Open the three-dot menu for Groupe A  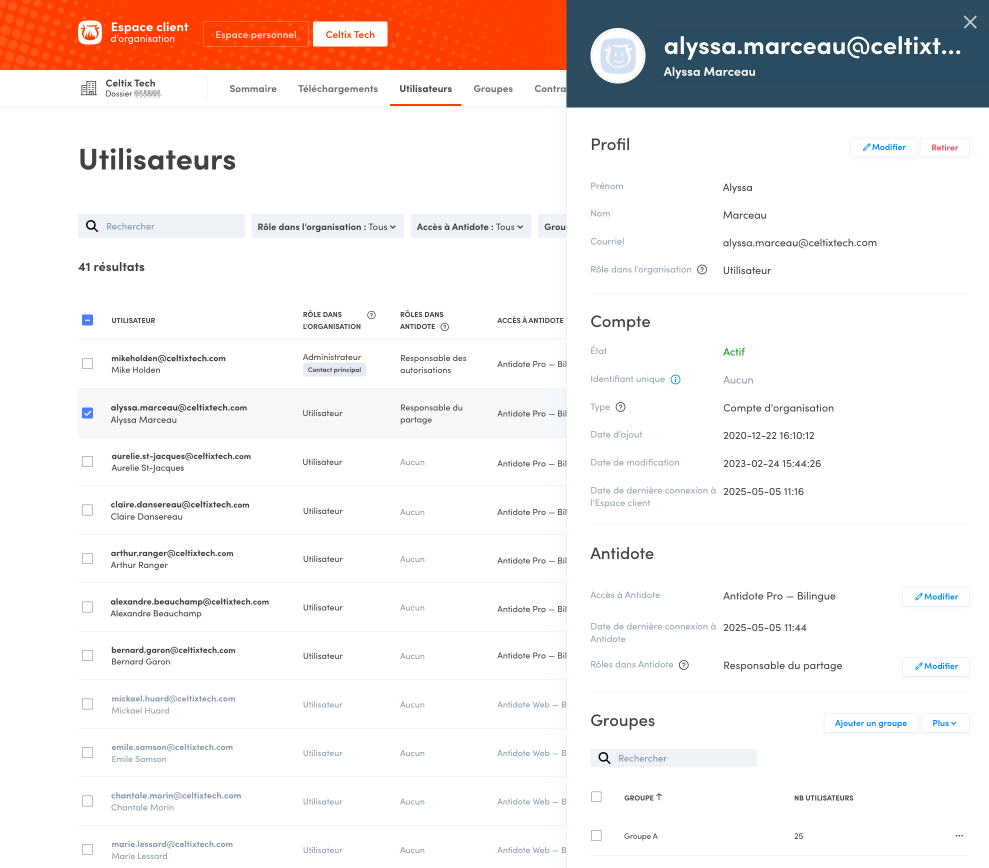click(x=959, y=836)
